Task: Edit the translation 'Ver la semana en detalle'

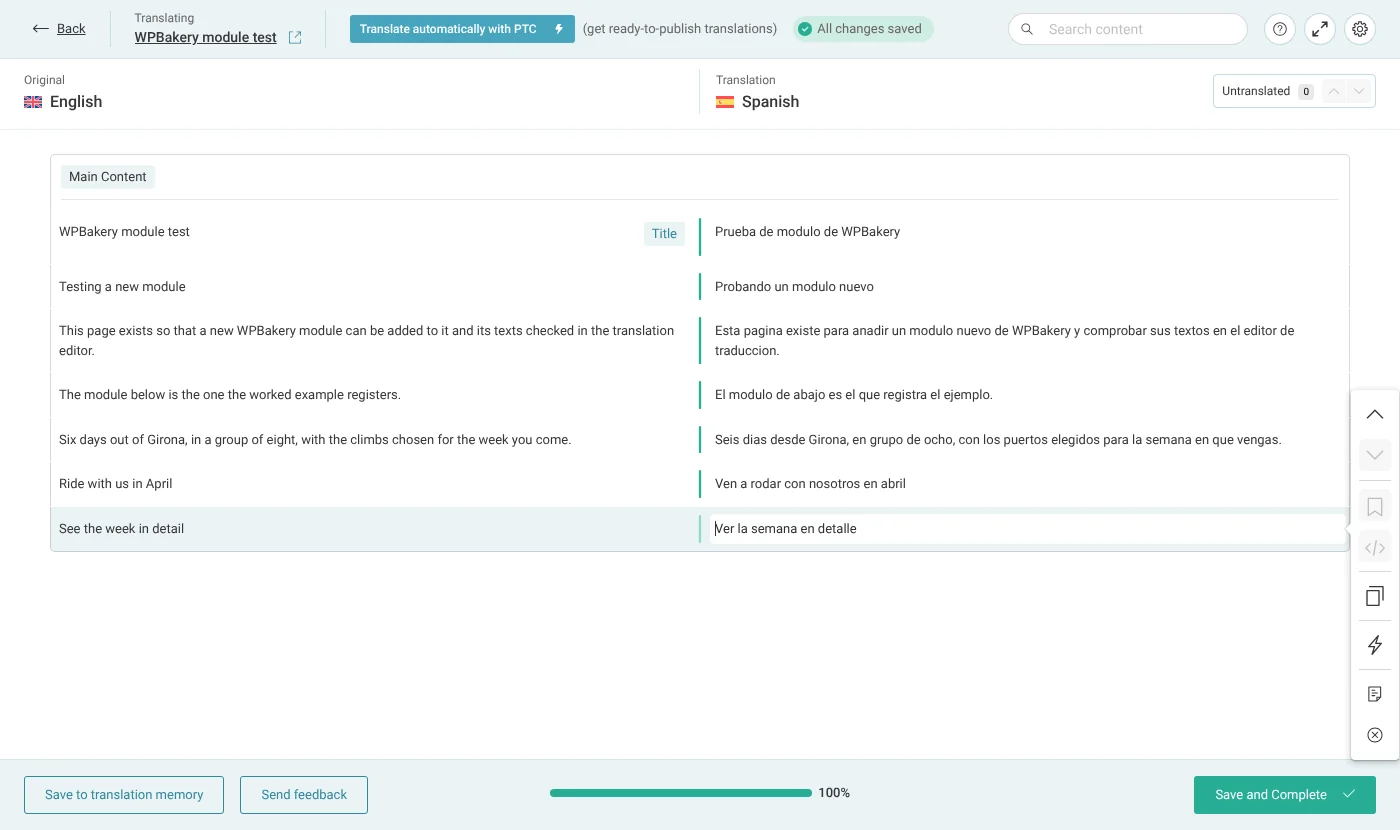Action: coord(1027,529)
